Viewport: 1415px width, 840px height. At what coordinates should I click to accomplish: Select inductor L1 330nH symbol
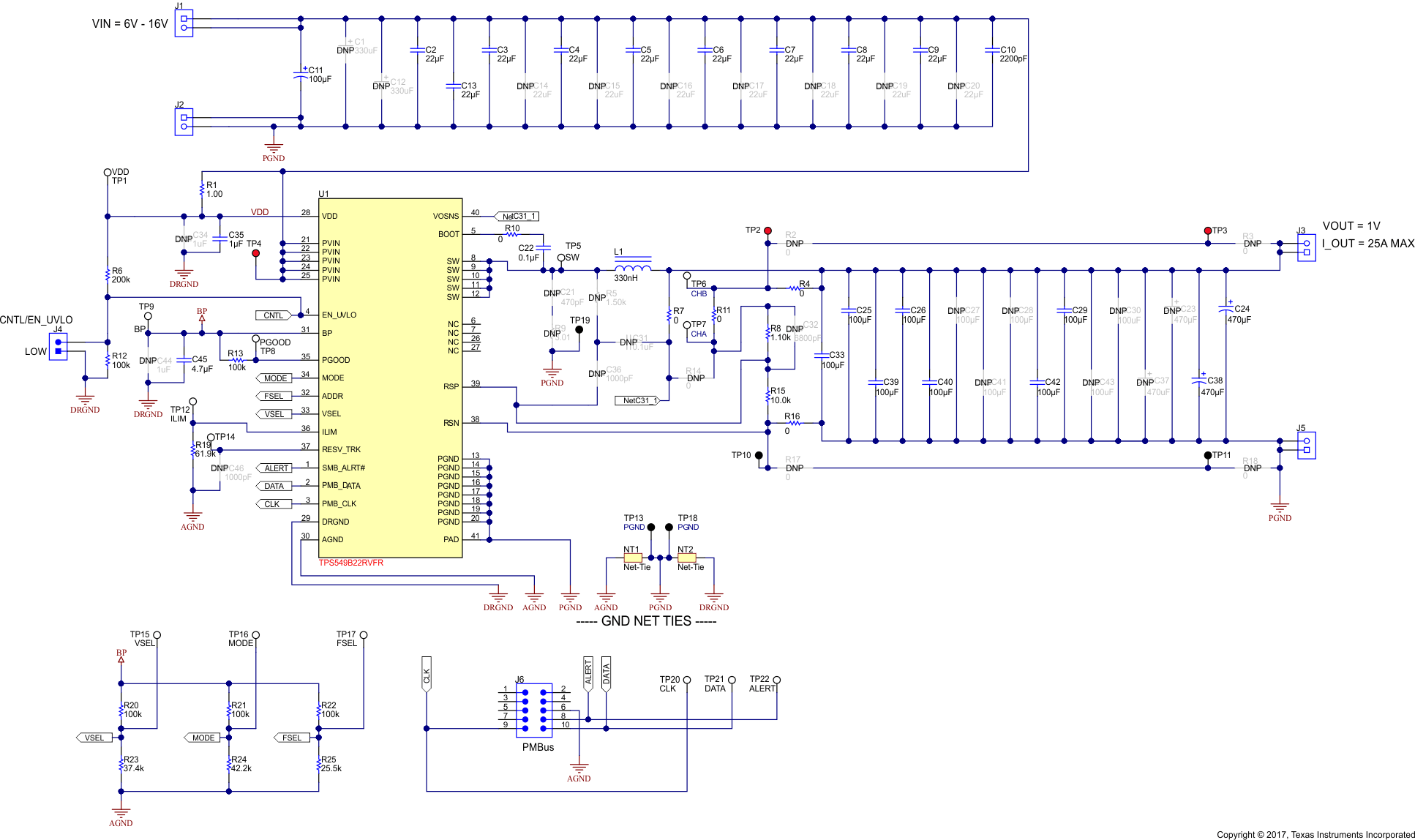633,265
